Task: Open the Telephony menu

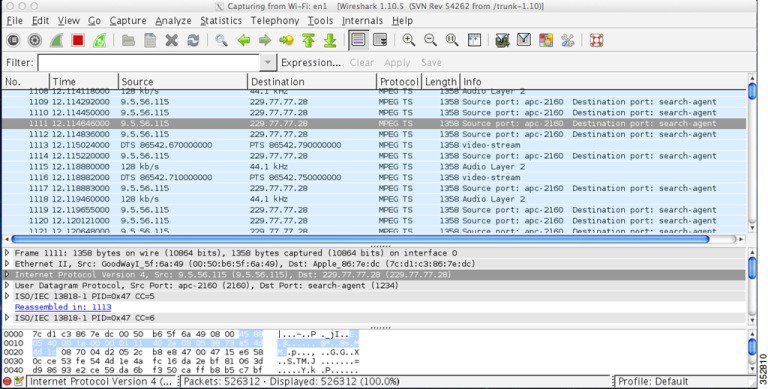Action: click(x=275, y=21)
